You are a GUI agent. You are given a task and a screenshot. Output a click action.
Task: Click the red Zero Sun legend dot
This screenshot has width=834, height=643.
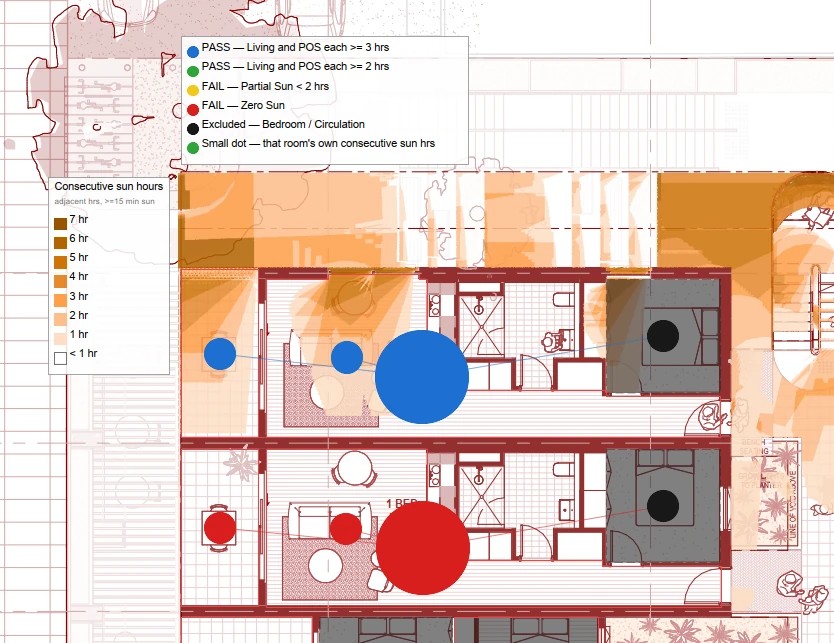[193, 110]
